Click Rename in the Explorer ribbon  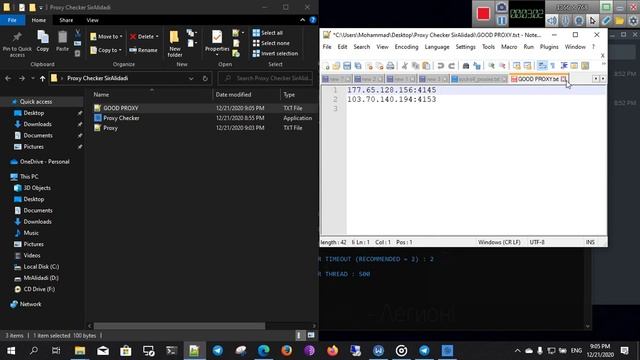pos(143,50)
